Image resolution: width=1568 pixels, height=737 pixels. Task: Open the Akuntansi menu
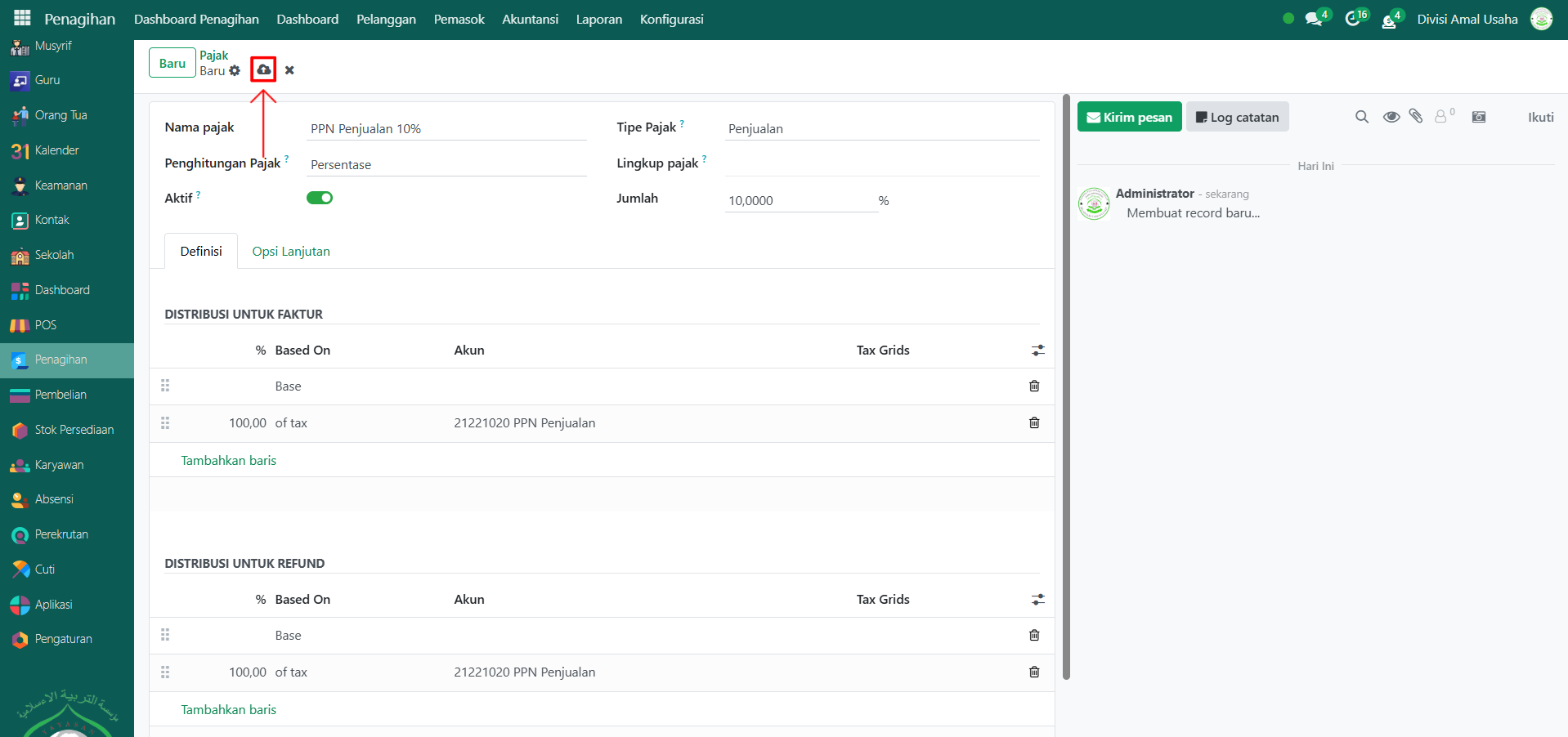tap(530, 19)
